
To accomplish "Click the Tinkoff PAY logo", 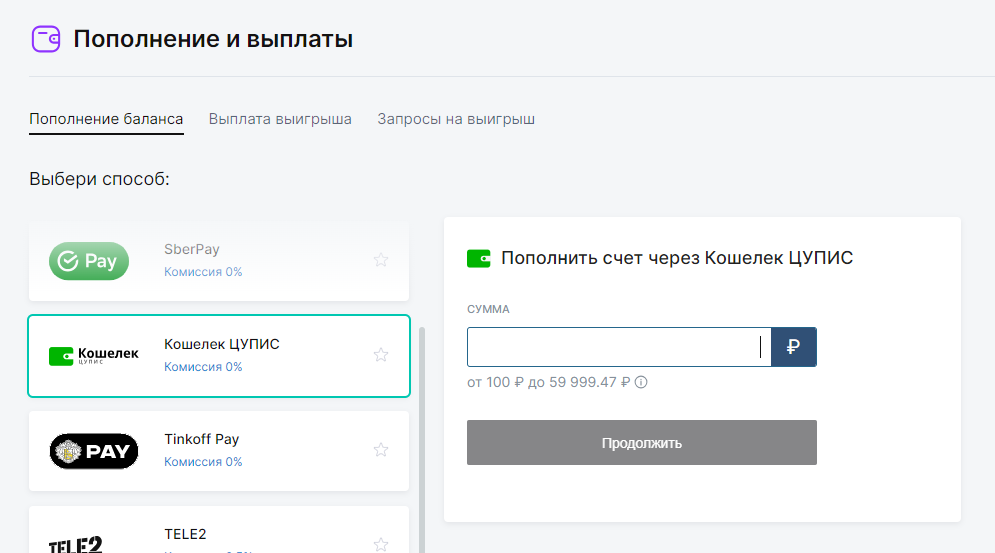I will (94, 451).
